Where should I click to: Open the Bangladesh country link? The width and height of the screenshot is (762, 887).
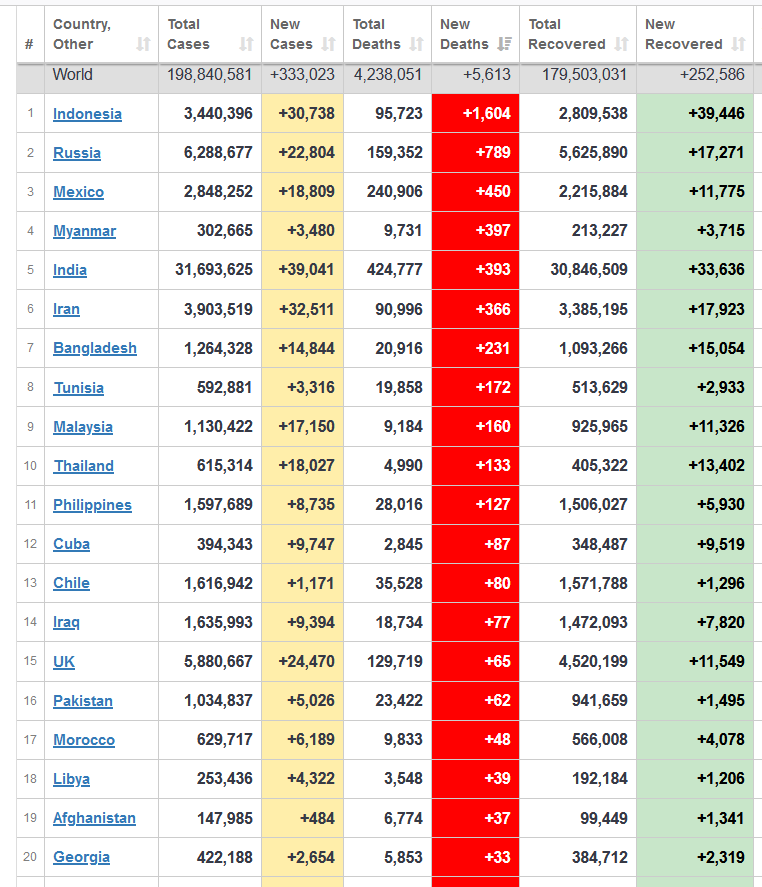tap(95, 348)
